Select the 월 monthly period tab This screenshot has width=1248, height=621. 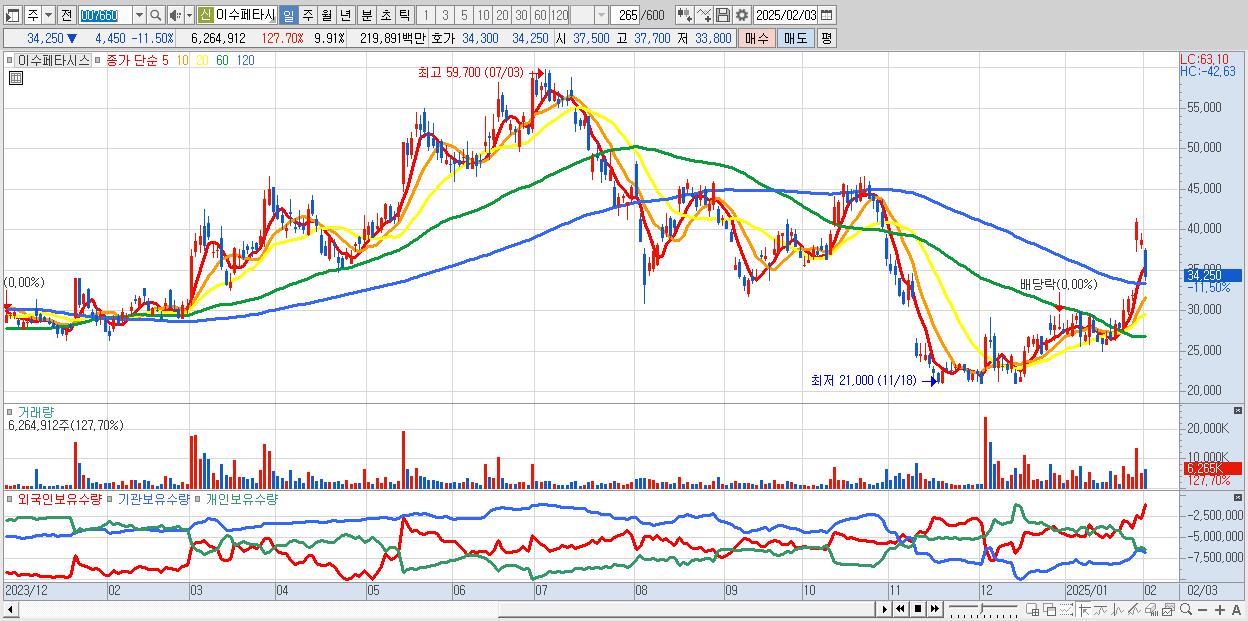[326, 15]
